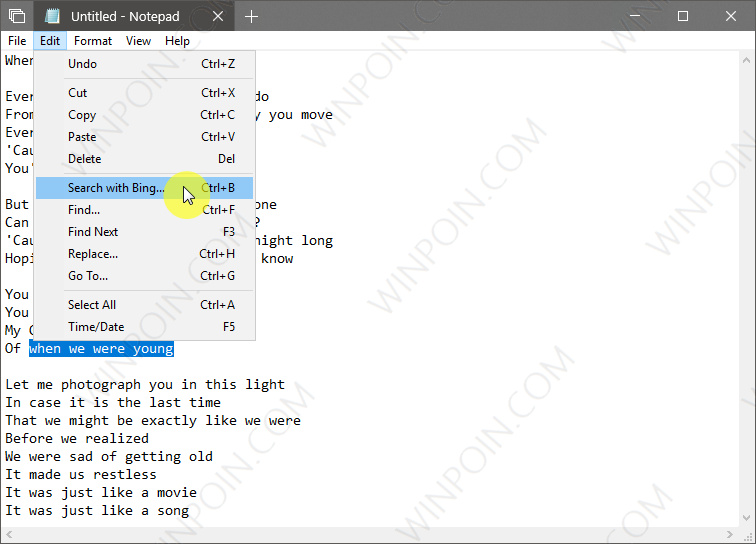Click line 'That we might be exactly like we were'
The width and height of the screenshot is (756, 544).
pyautogui.click(x=153, y=421)
